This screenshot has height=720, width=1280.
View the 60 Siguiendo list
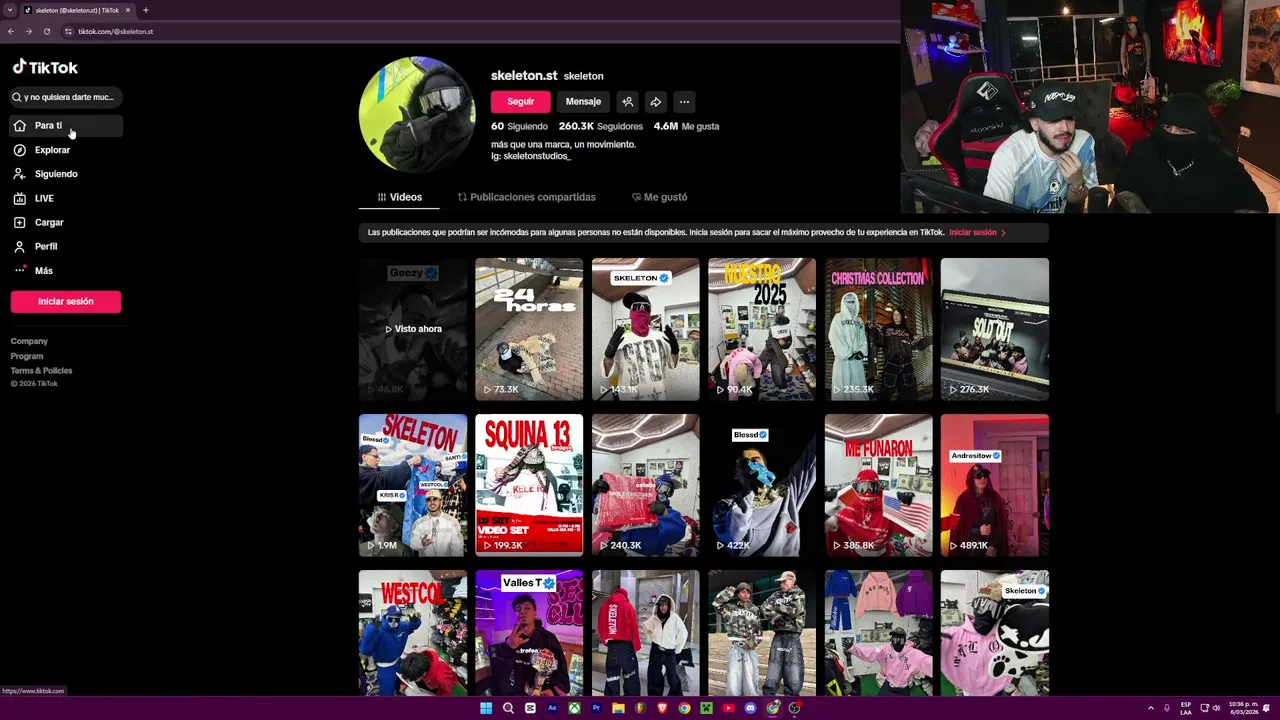(519, 126)
